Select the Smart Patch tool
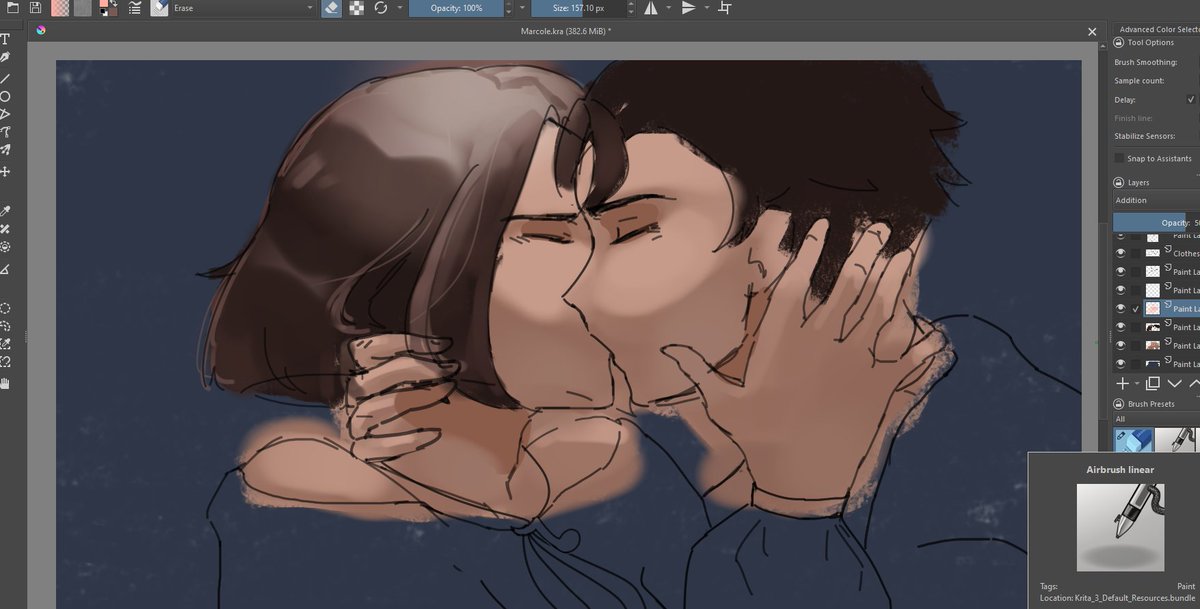 [x=5, y=229]
